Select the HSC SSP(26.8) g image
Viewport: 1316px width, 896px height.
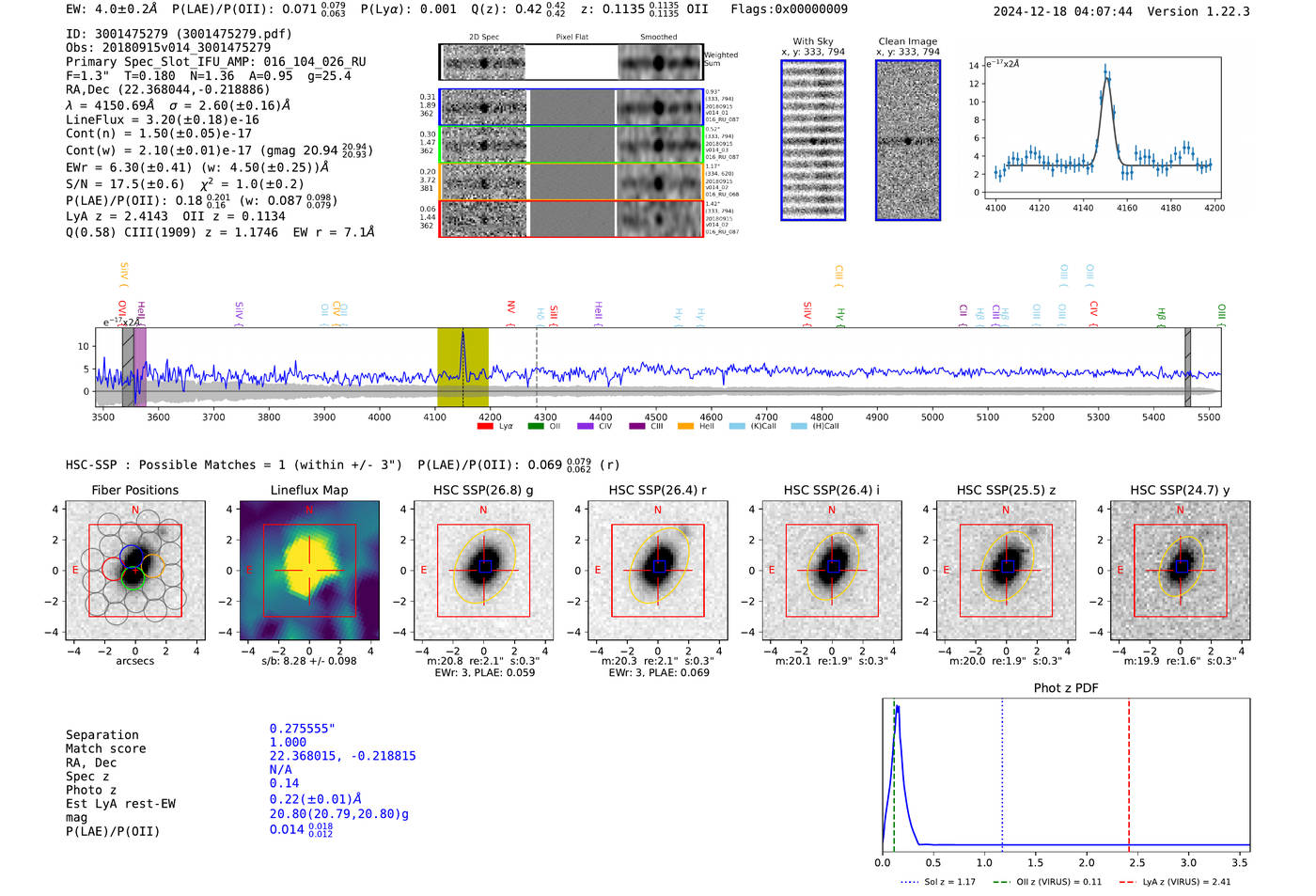pos(483,571)
